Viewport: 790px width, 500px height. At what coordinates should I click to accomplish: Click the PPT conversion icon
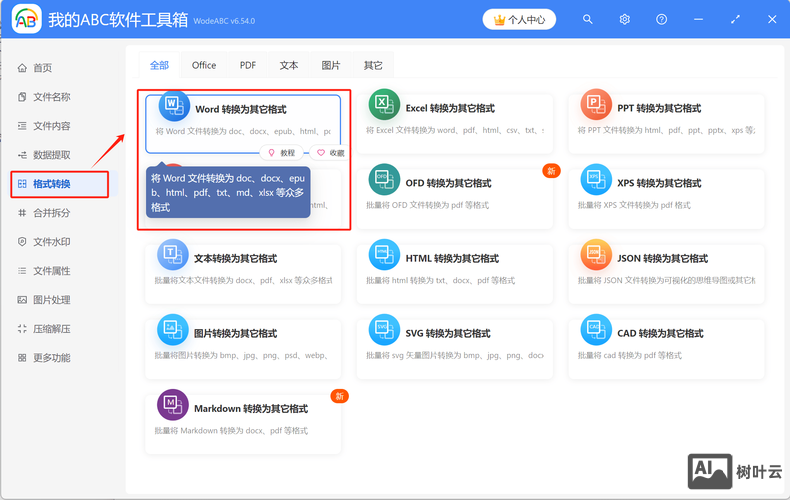pos(596,104)
